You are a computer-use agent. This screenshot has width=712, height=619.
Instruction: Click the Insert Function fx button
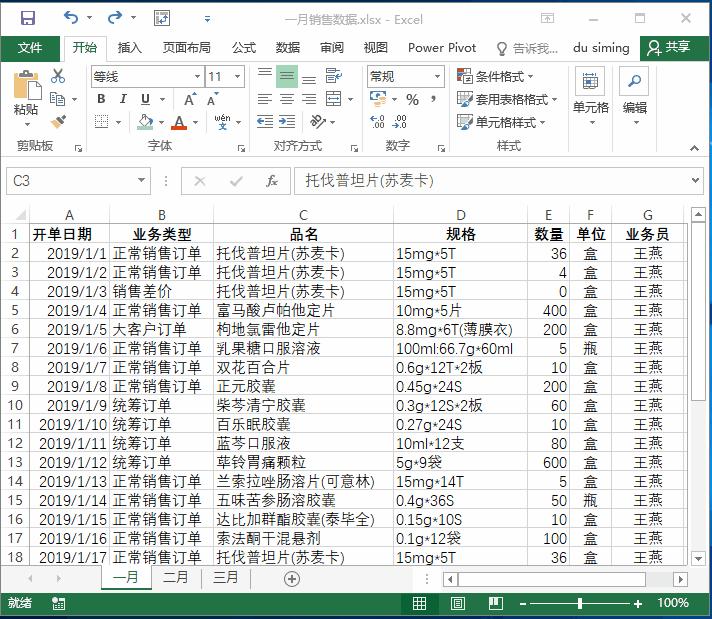272,181
